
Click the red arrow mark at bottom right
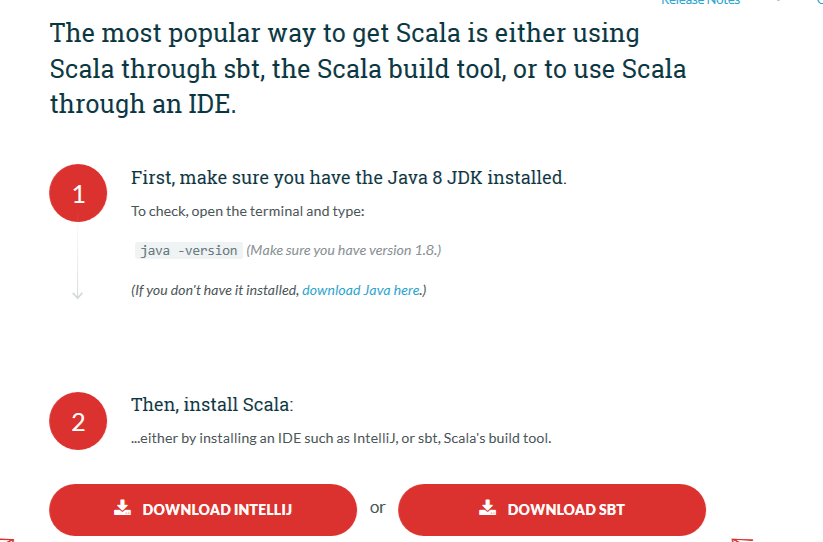[x=742, y=539]
